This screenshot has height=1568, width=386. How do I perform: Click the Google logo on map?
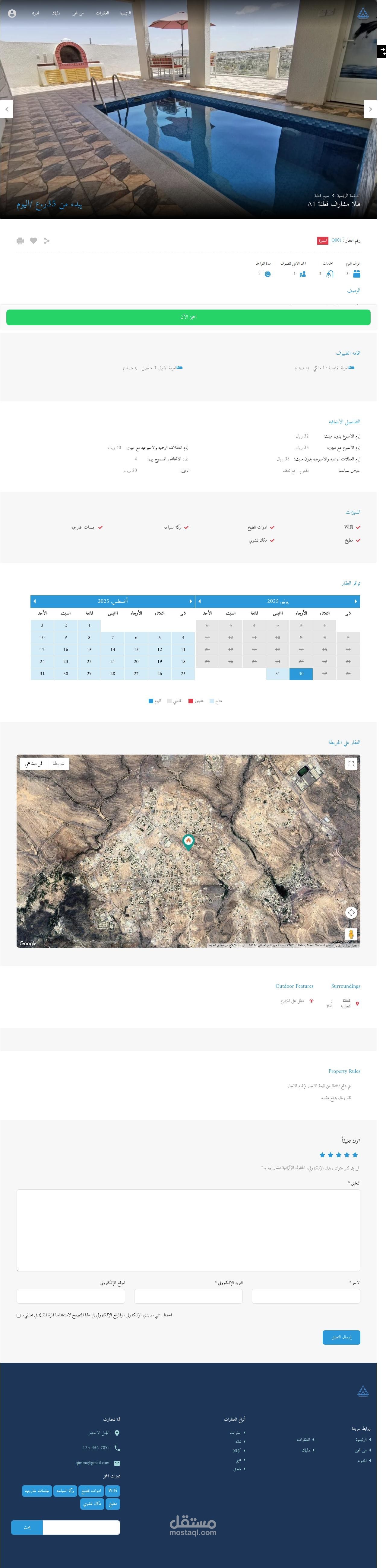[x=28, y=943]
